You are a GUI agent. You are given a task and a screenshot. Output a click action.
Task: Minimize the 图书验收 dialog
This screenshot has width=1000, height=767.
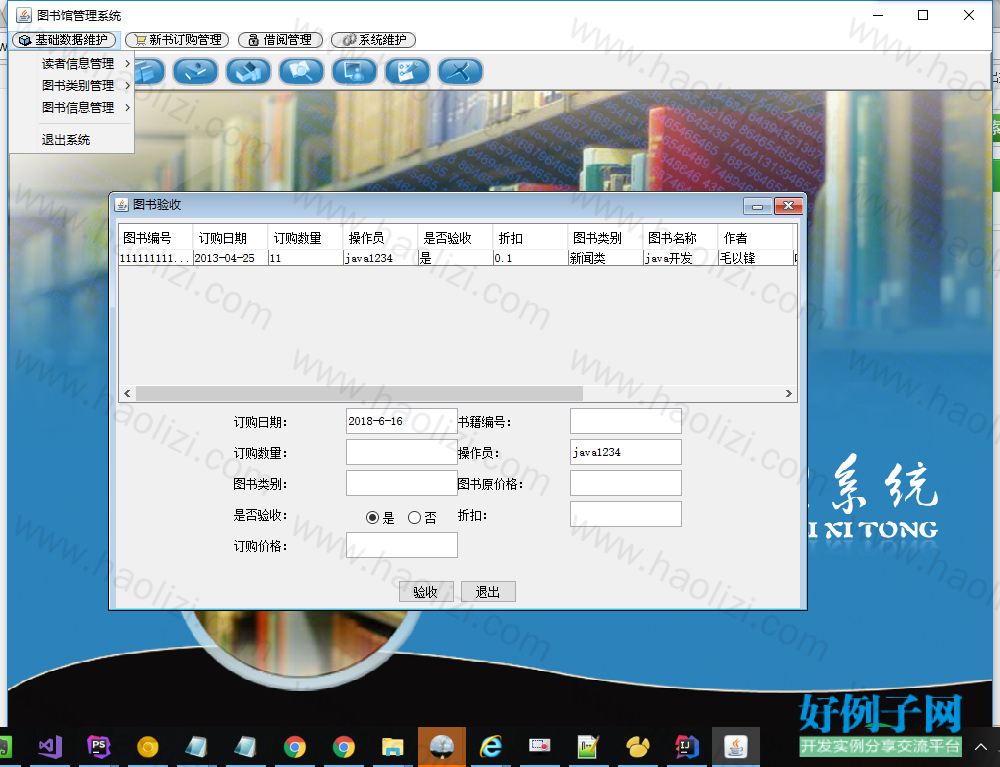point(758,206)
